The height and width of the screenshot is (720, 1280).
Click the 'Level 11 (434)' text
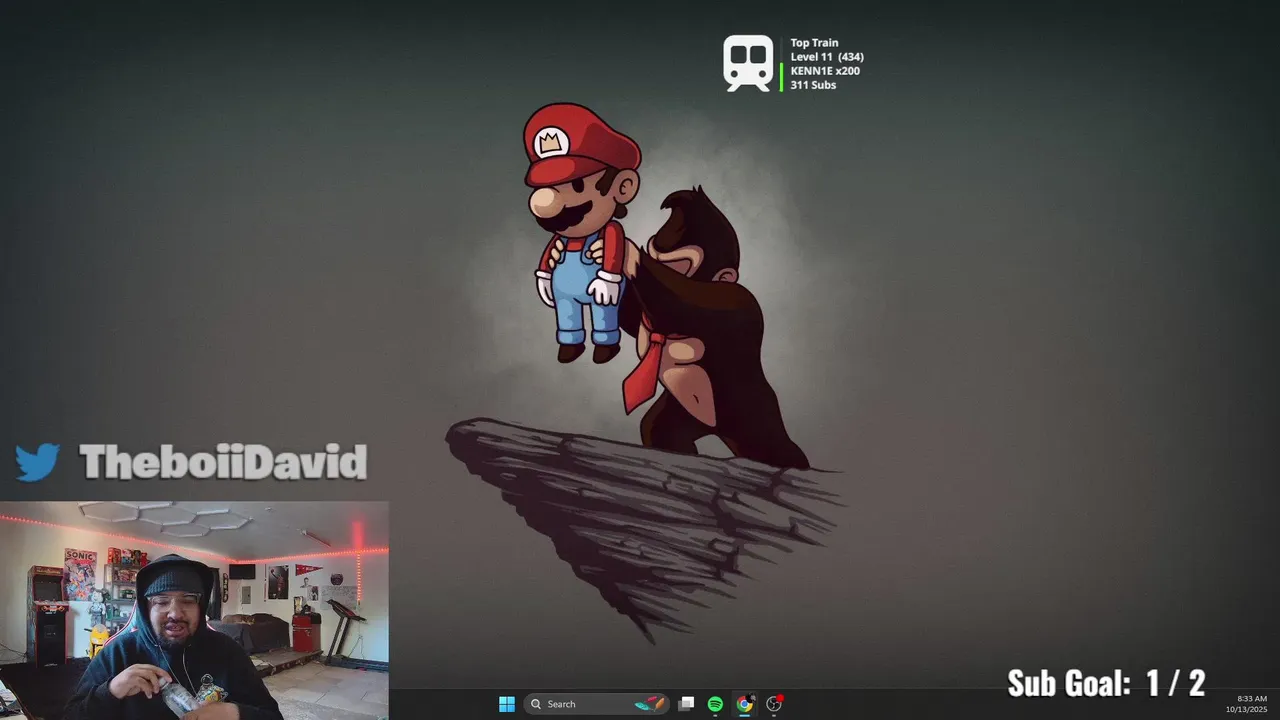(827, 57)
